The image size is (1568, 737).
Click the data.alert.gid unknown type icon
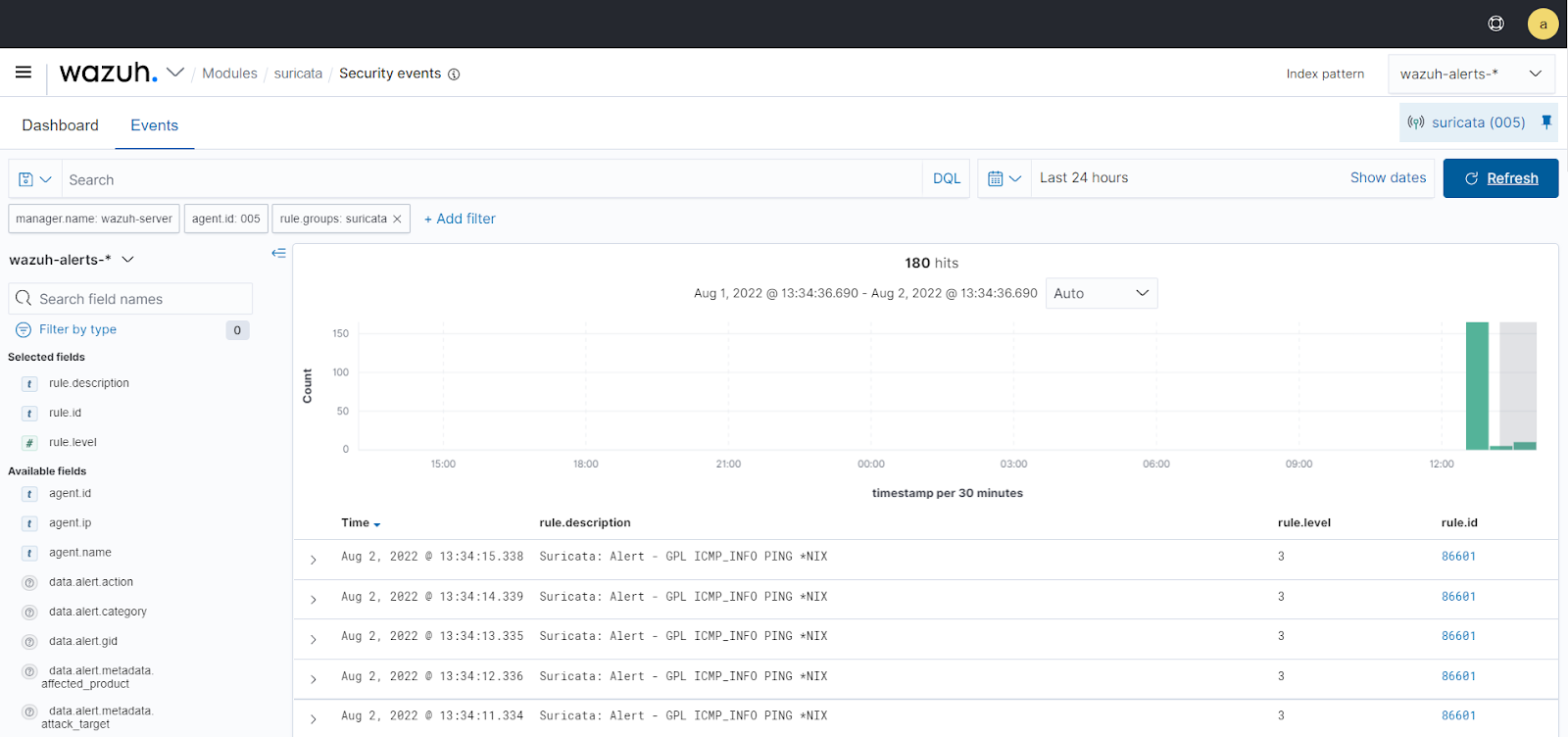29,641
